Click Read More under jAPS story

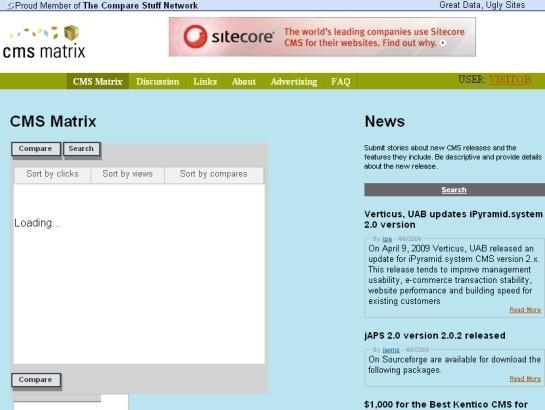point(525,379)
